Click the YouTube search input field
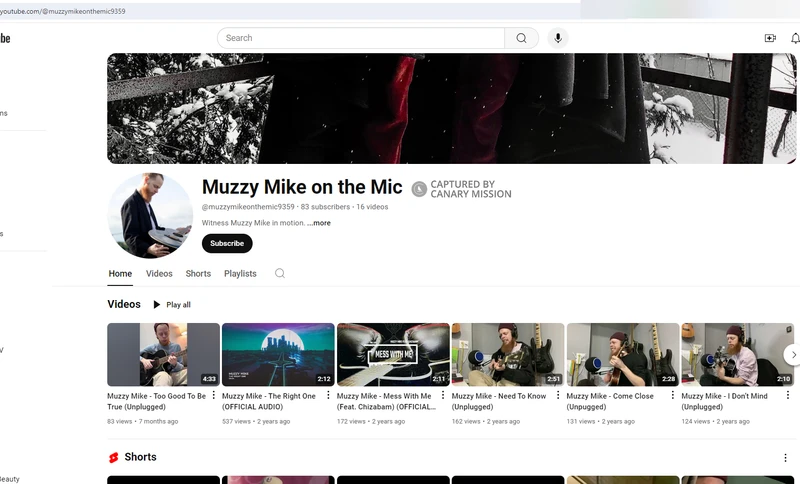800x484 pixels. click(360, 38)
